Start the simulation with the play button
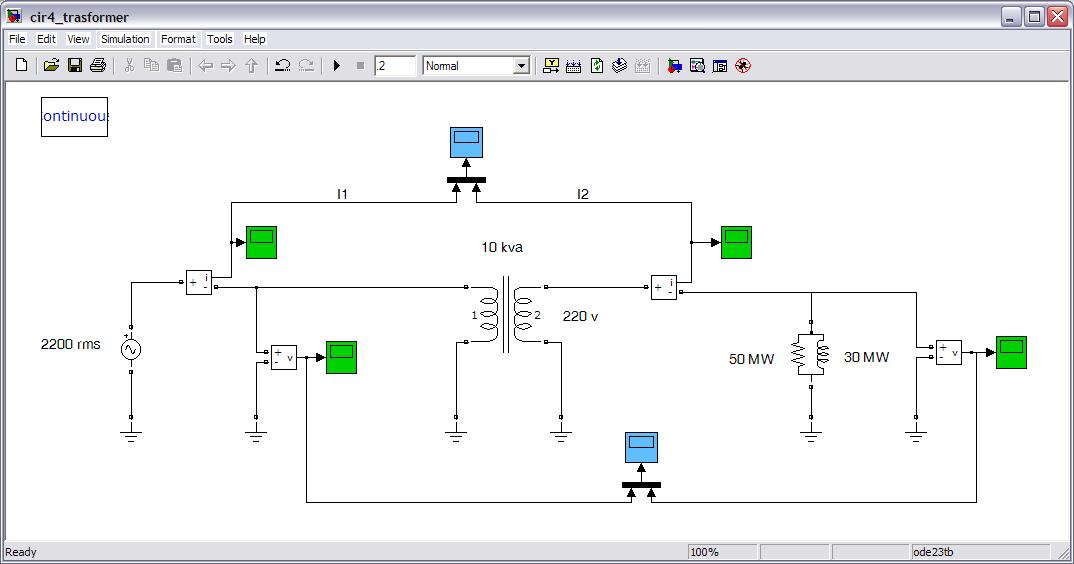The width and height of the screenshot is (1074, 564). [x=337, y=66]
